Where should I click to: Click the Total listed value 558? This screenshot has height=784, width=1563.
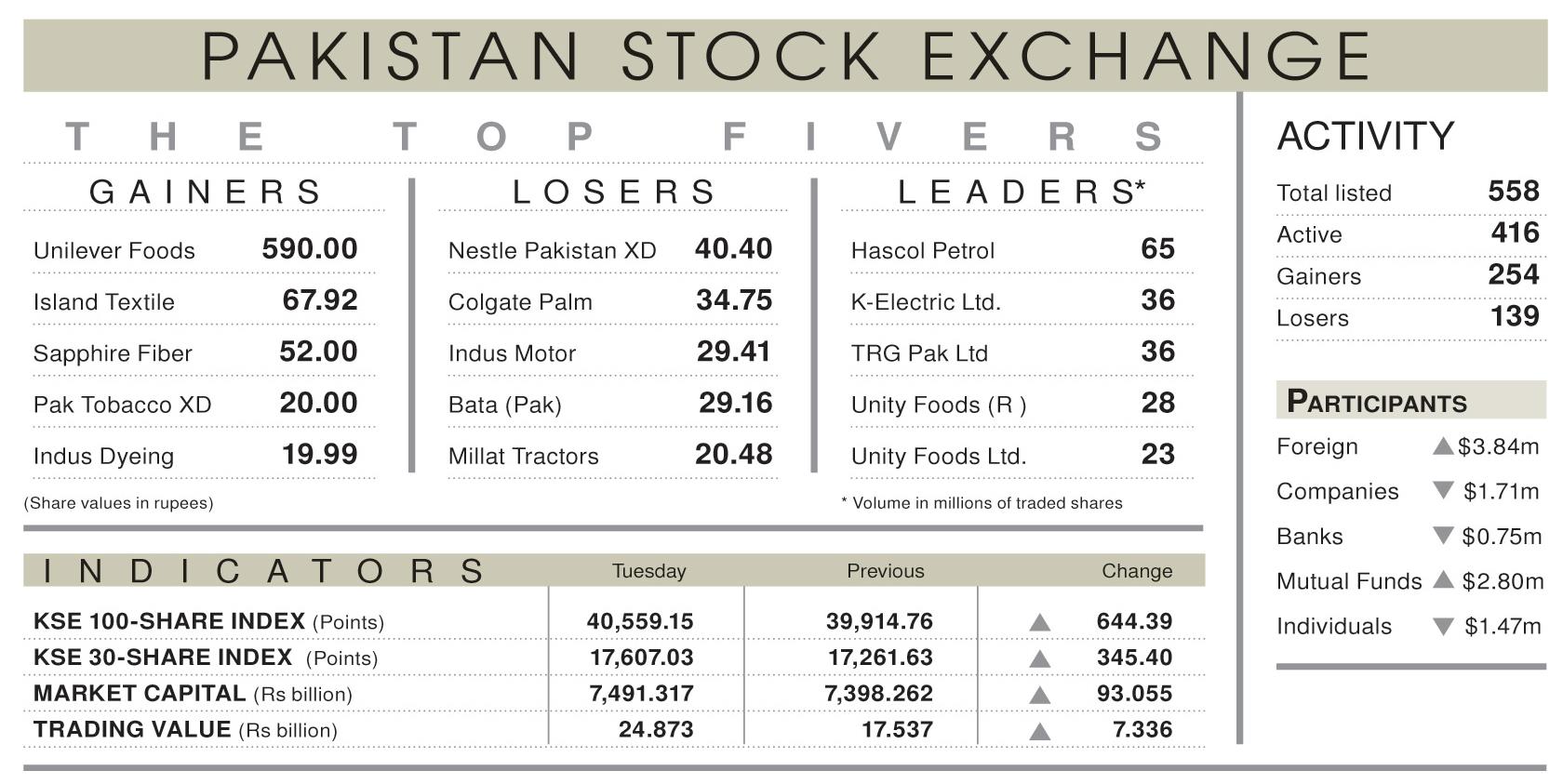pos(1514,191)
